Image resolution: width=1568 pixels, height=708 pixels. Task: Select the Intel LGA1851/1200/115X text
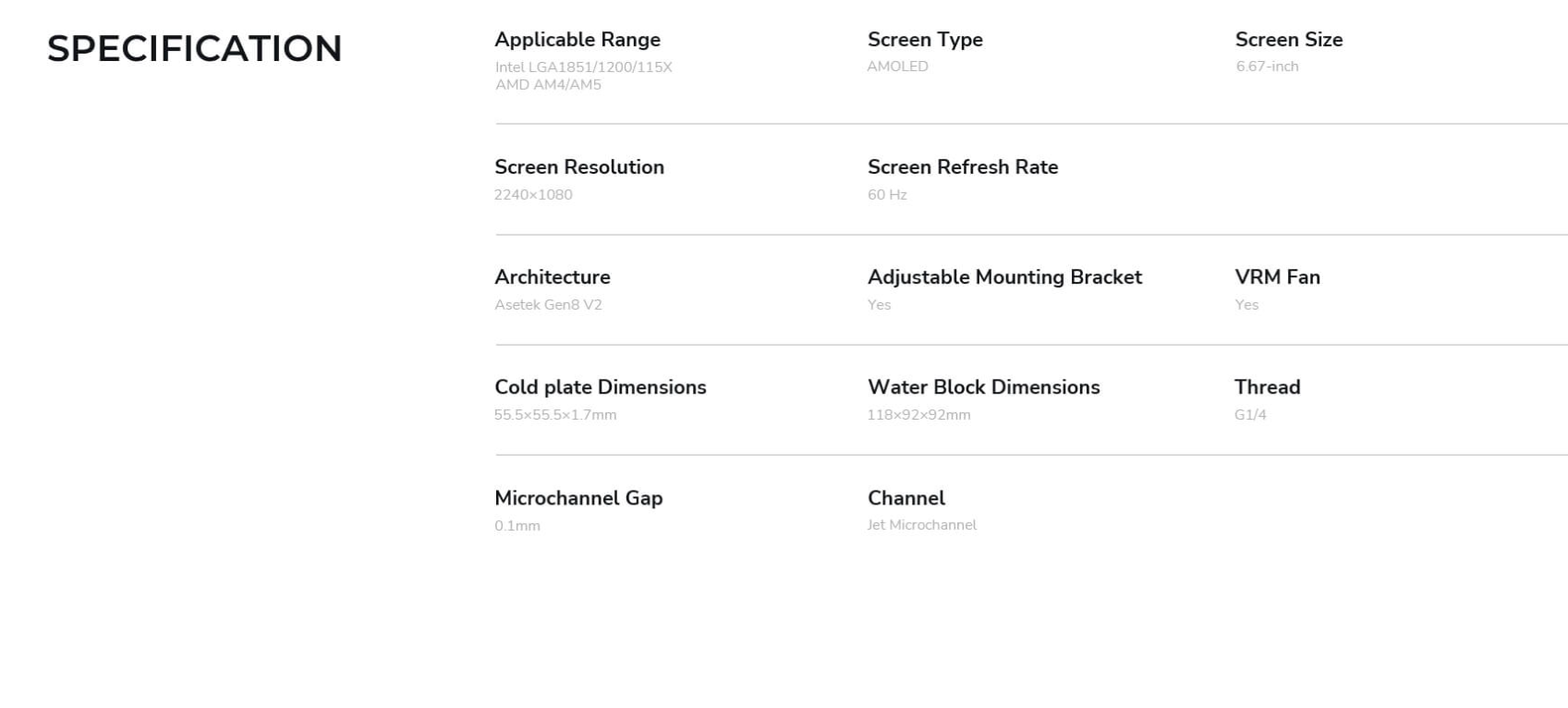583,67
